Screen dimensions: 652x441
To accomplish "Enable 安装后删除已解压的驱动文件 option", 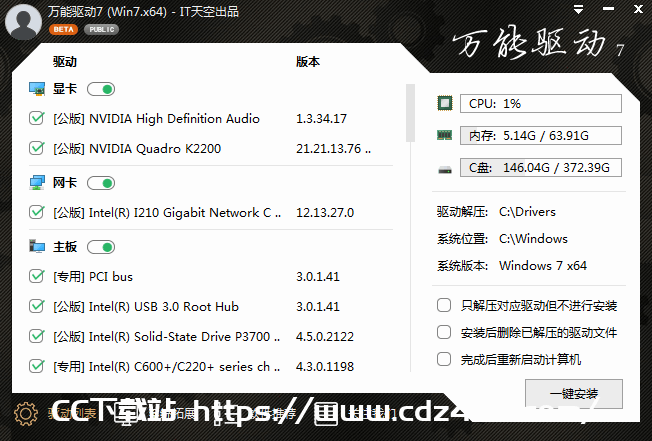I will [444, 332].
